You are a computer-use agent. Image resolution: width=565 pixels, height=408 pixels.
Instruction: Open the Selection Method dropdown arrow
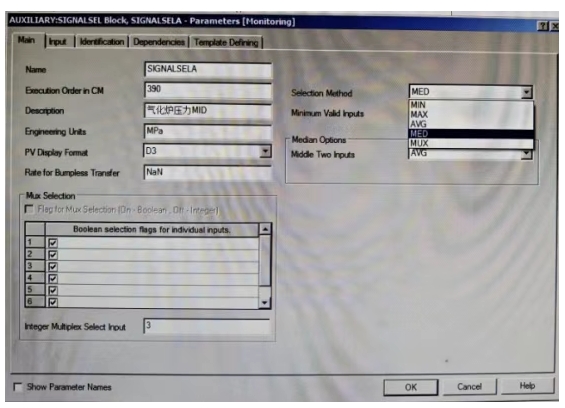pyautogui.click(x=526, y=92)
